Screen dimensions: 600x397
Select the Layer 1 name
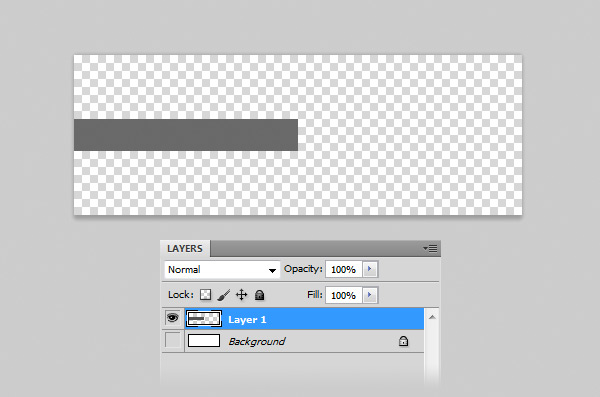tap(247, 320)
